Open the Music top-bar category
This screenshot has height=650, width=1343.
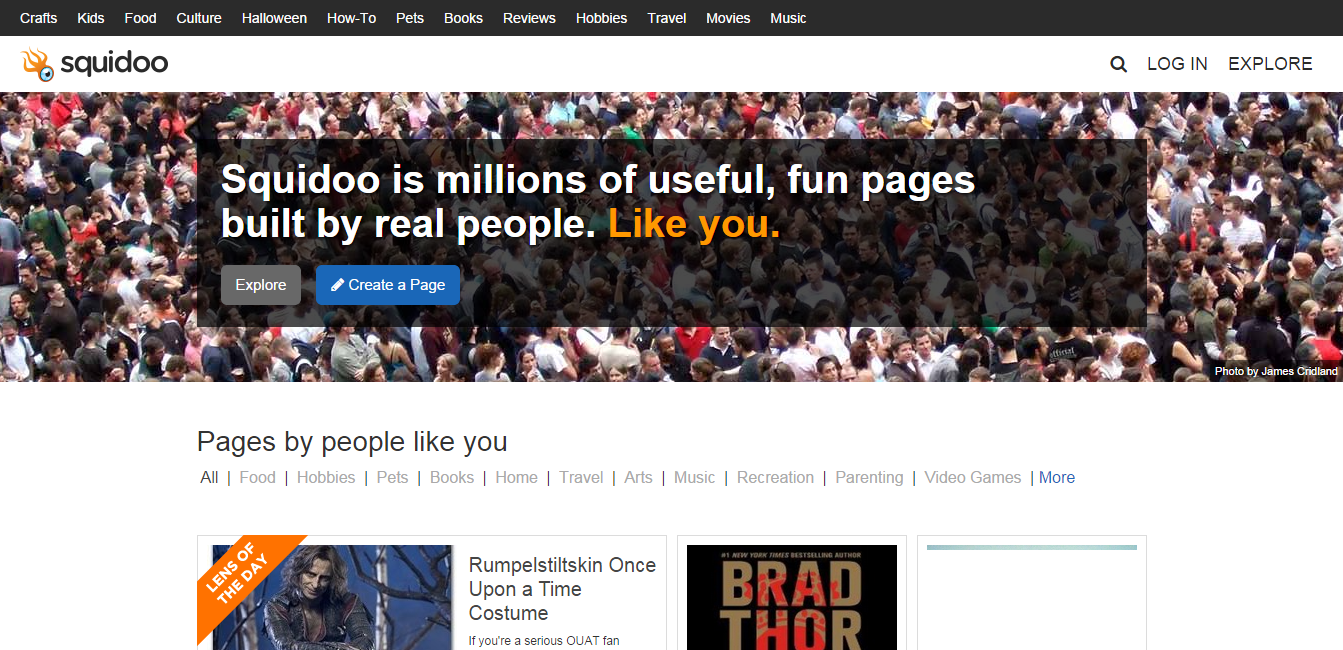coord(788,18)
